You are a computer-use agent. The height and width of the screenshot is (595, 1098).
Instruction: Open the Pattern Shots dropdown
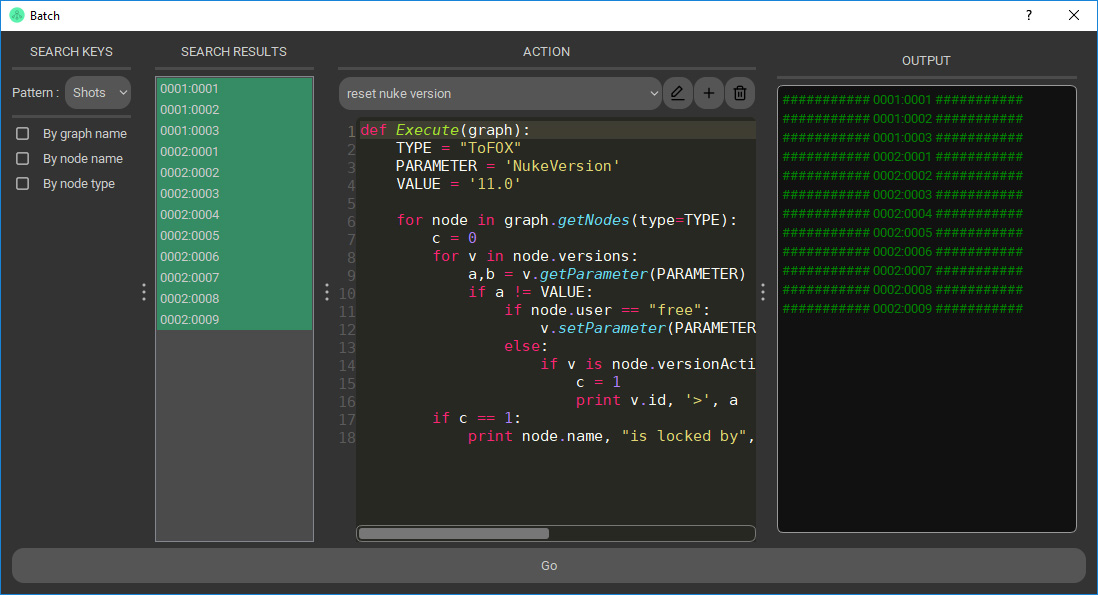click(x=98, y=93)
